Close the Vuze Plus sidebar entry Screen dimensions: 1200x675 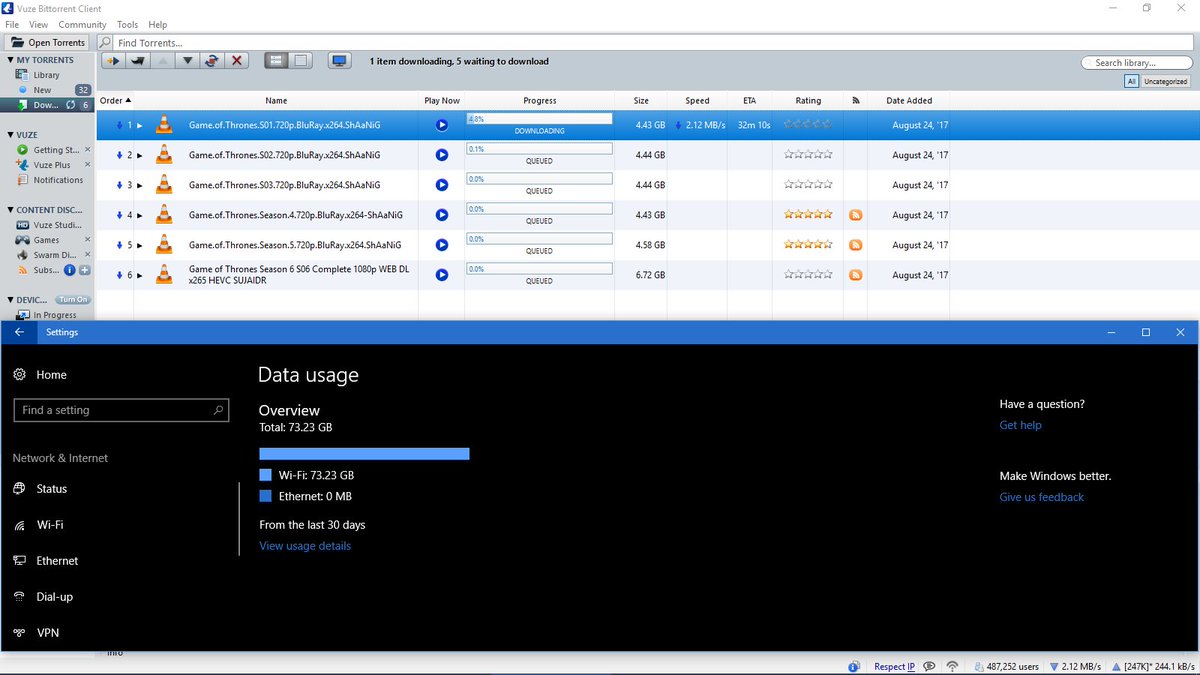(88, 165)
